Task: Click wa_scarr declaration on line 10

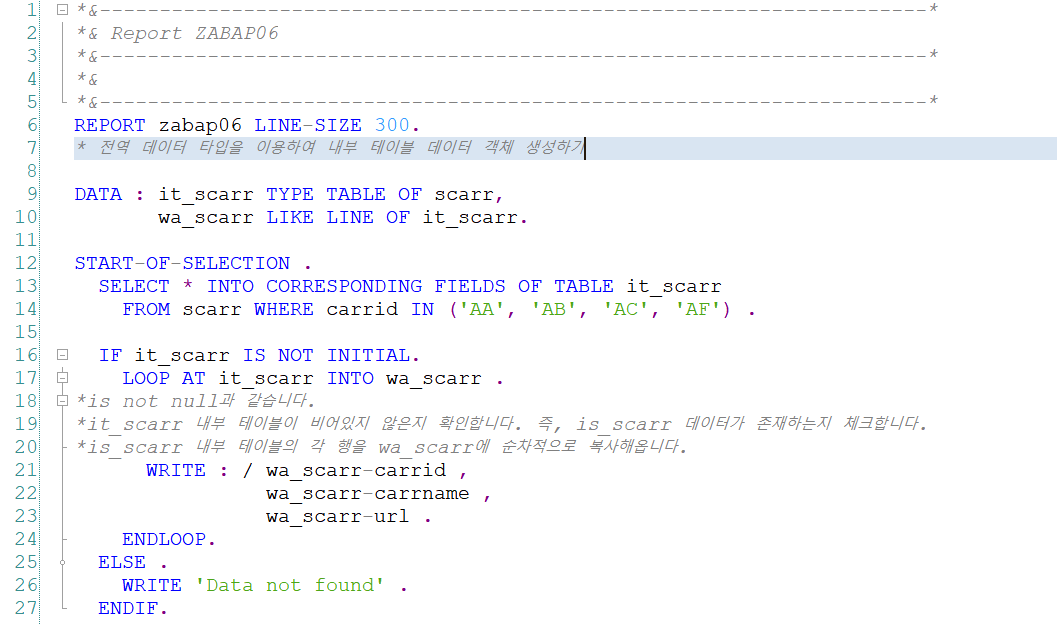Action: point(206,218)
